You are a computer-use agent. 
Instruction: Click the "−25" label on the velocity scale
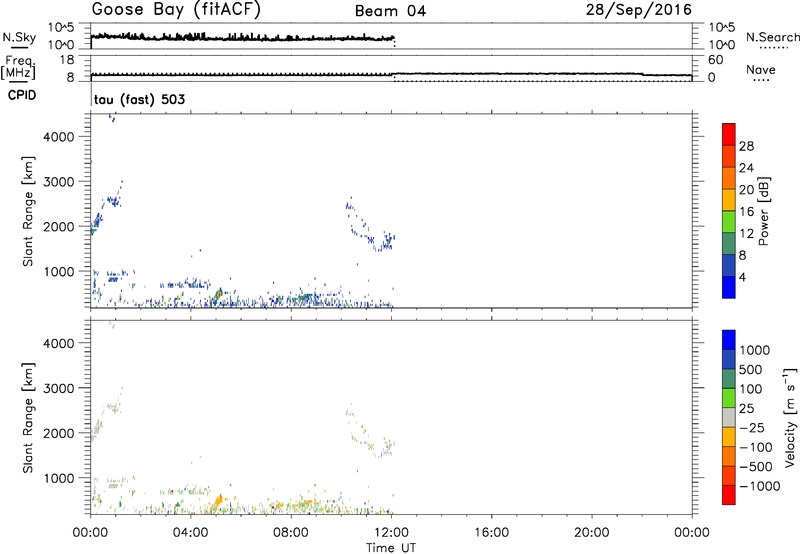click(752, 428)
